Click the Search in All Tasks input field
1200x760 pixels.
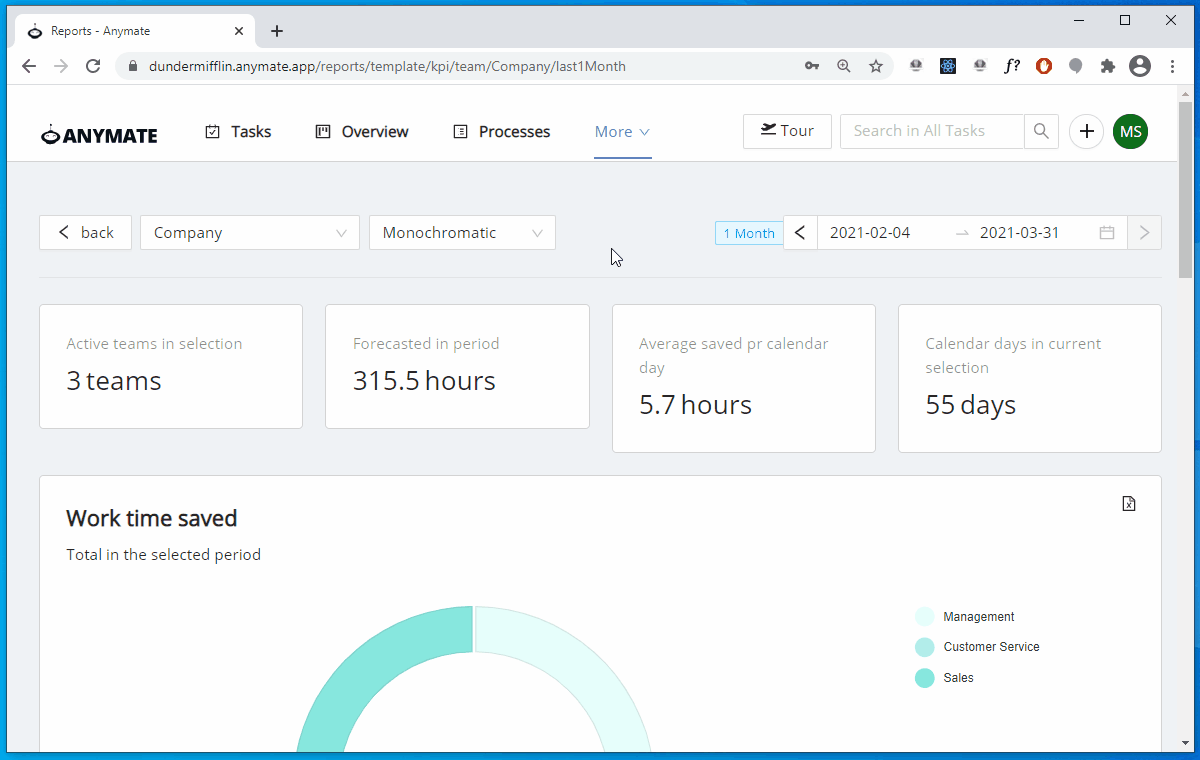pyautogui.click(x=930, y=131)
